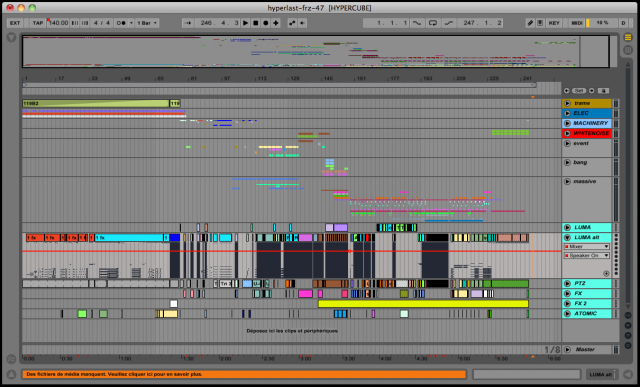Select the cyan 1 fx clip in LUMA alt
This screenshot has height=387, width=640.
(x=129, y=238)
